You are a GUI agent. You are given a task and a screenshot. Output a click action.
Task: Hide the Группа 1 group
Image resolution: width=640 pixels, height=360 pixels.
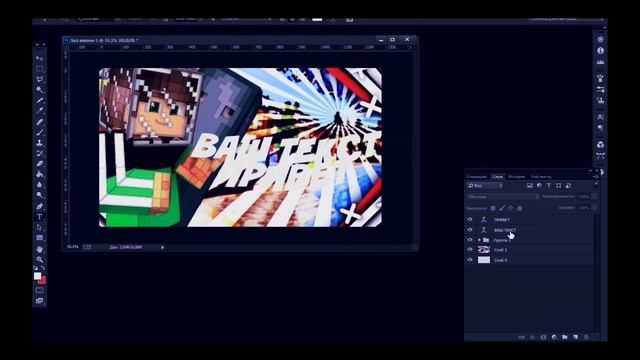point(470,240)
